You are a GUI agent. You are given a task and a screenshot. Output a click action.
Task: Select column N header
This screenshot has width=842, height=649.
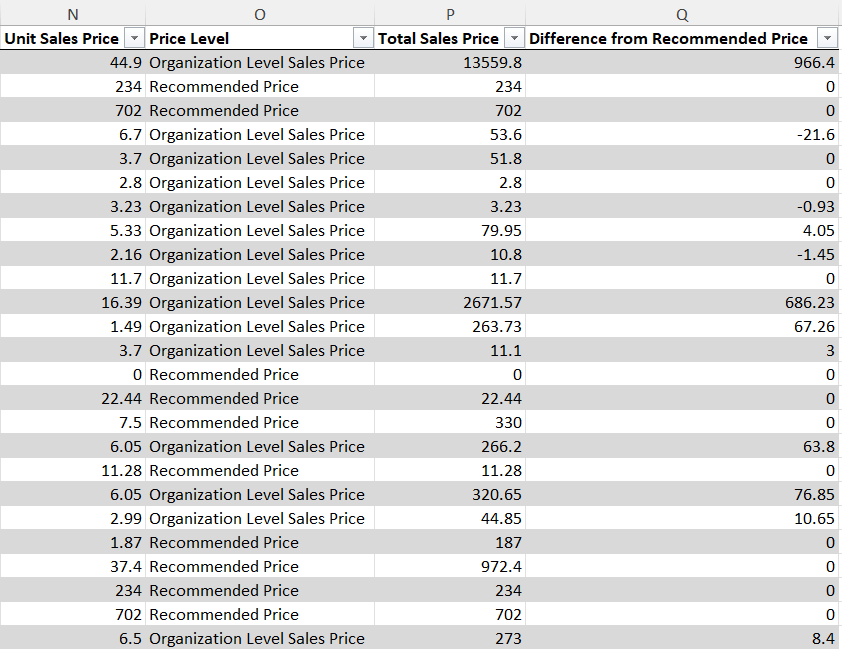click(x=72, y=14)
